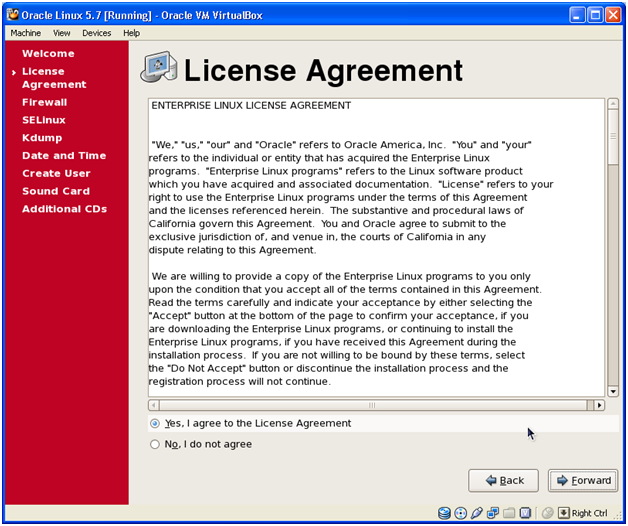This screenshot has height=526, width=628.
Task: Click the SELinux step in the sidebar
Action: pyautogui.click(x=44, y=120)
